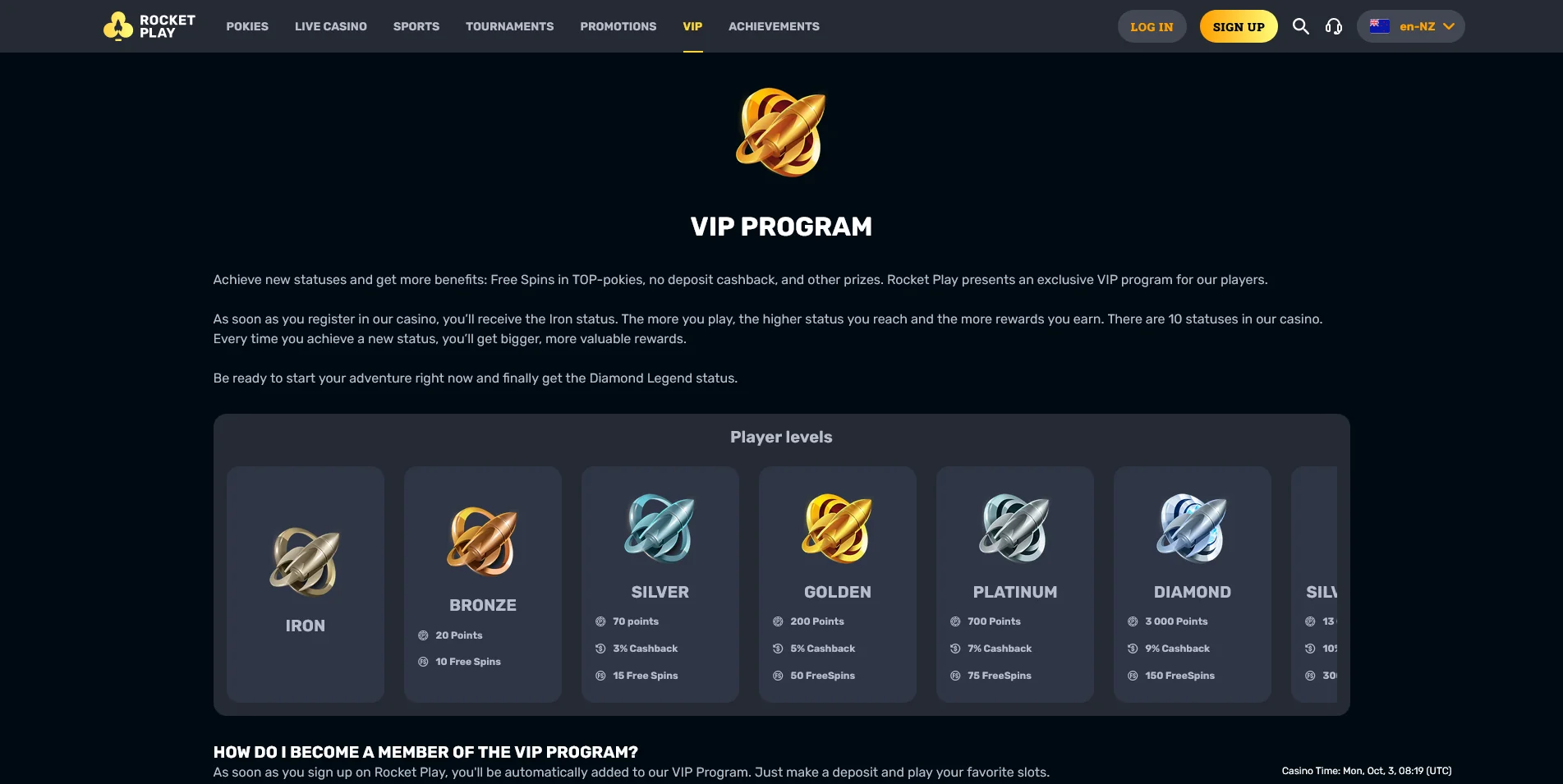Navigate to the Promotions tab
Image resolution: width=1563 pixels, height=784 pixels.
pyautogui.click(x=618, y=26)
